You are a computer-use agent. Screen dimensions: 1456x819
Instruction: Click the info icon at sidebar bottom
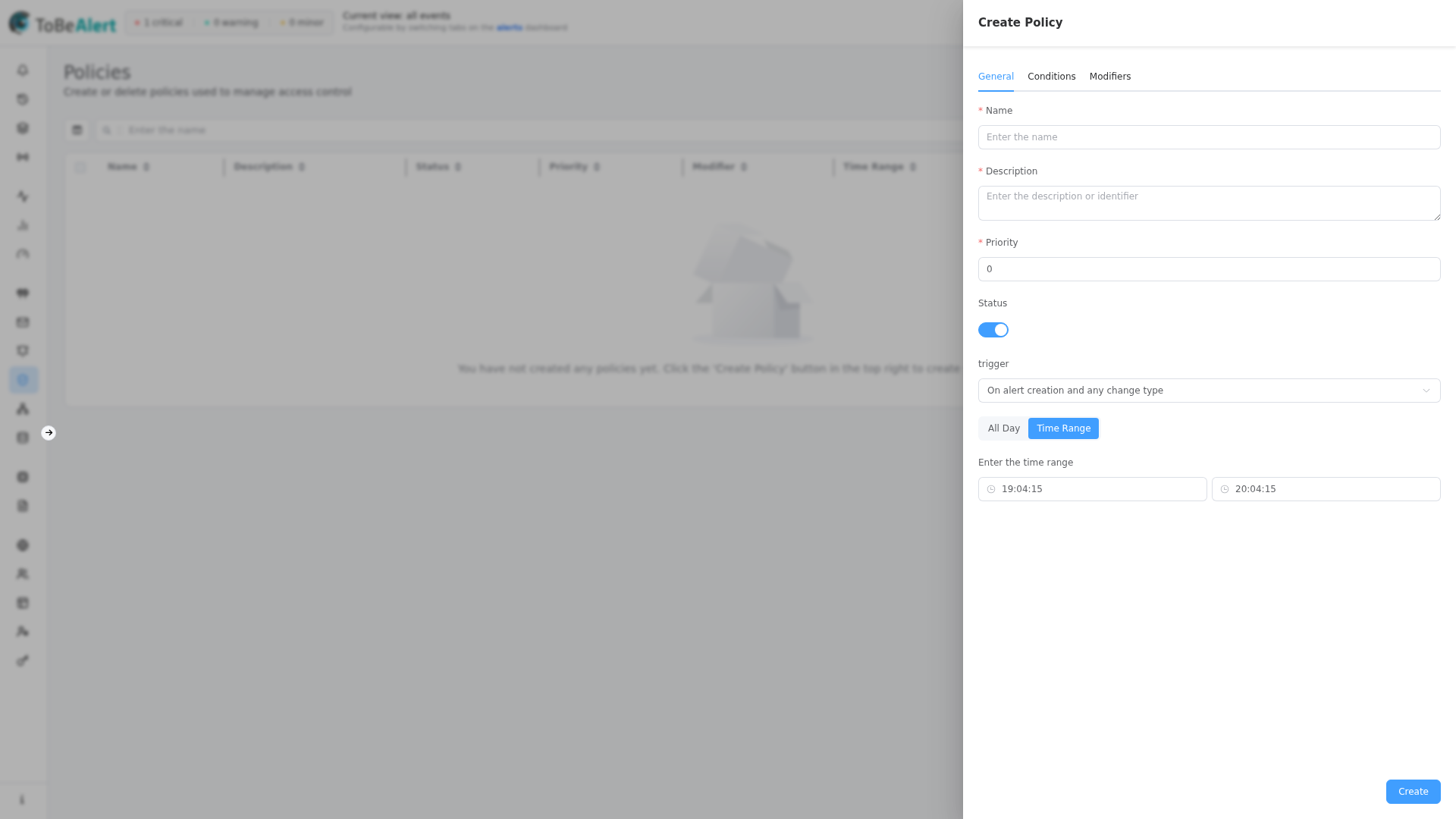click(22, 800)
